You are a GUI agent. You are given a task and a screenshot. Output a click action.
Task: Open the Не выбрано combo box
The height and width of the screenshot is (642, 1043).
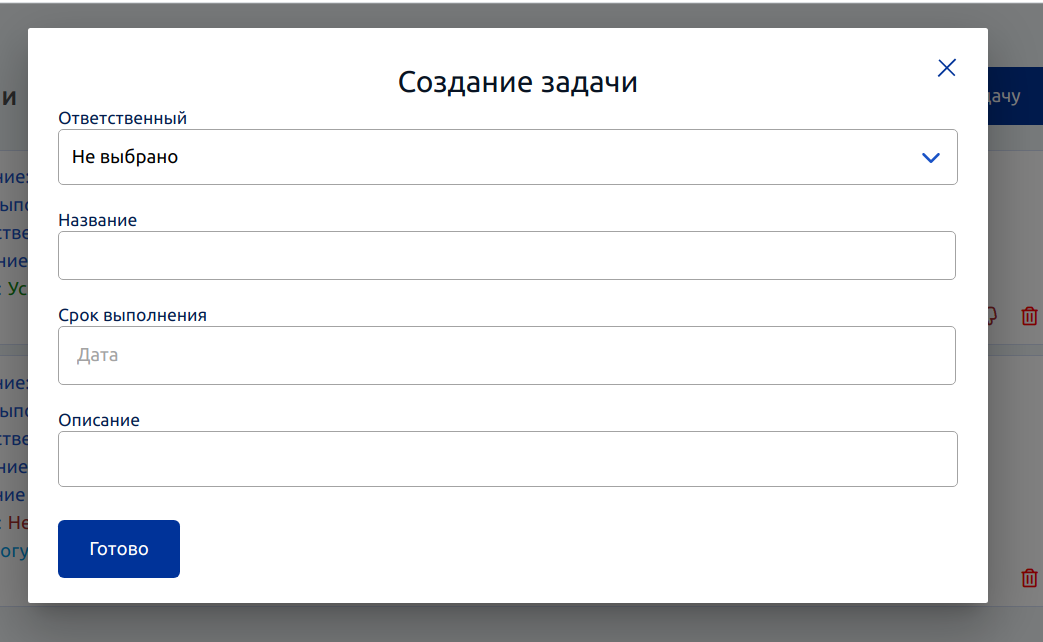point(508,157)
